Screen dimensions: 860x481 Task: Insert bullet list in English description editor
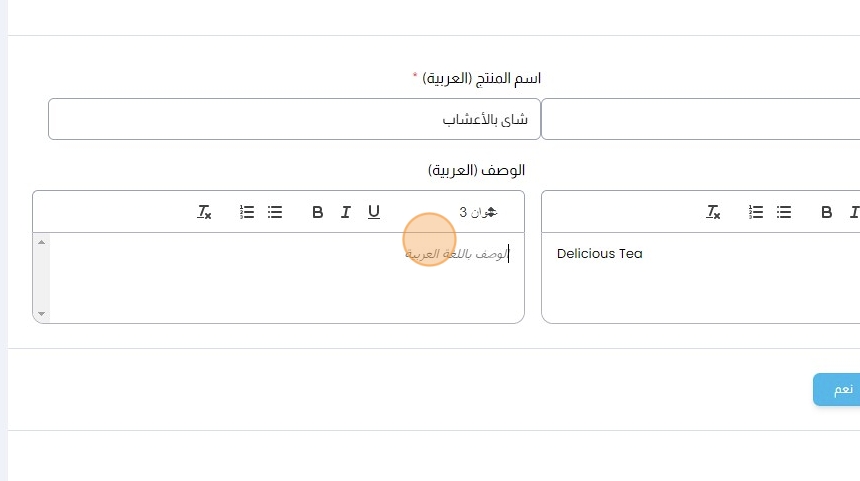[x=785, y=212]
